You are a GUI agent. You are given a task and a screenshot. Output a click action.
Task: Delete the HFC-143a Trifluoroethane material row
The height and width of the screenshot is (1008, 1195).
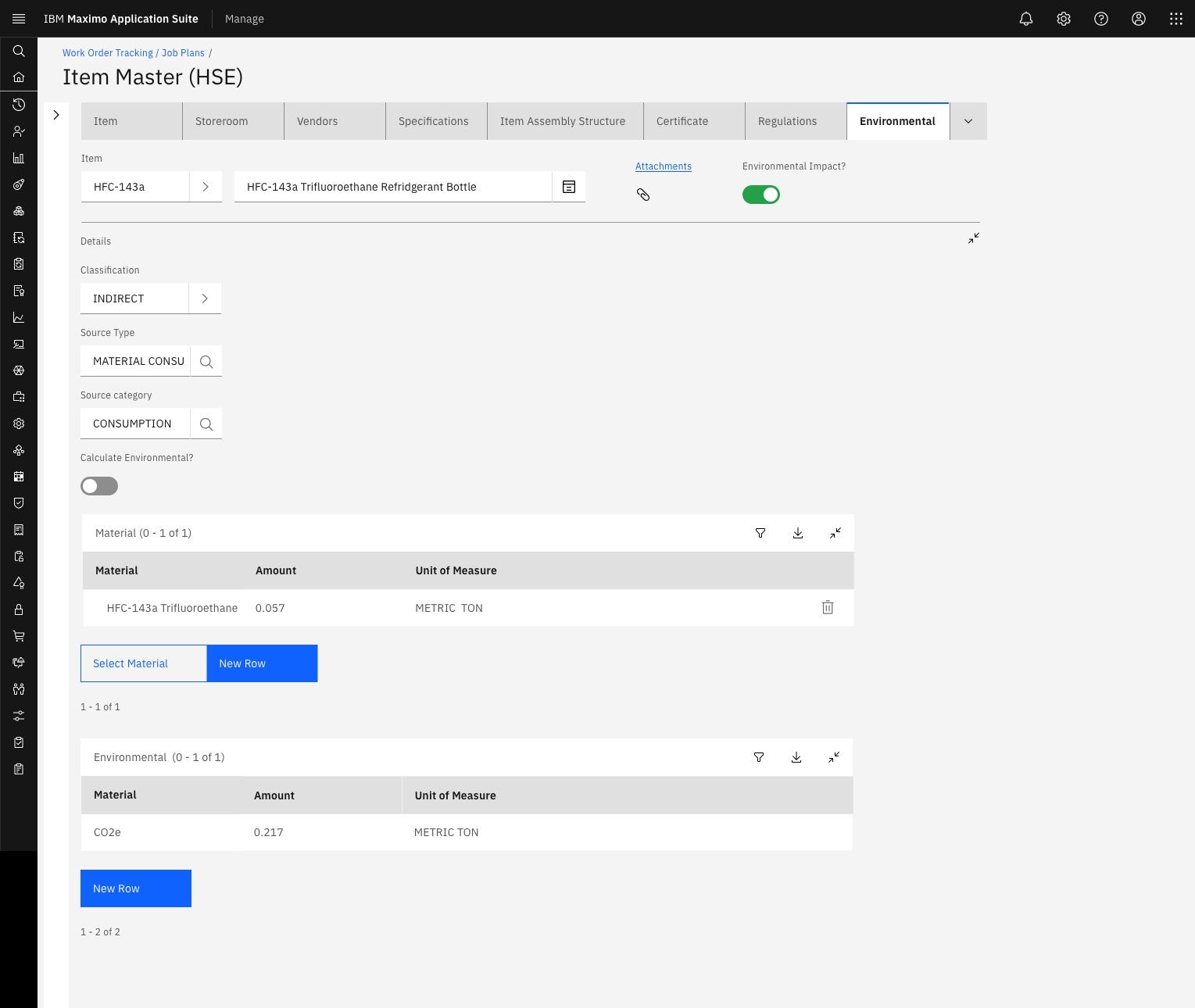pos(828,607)
